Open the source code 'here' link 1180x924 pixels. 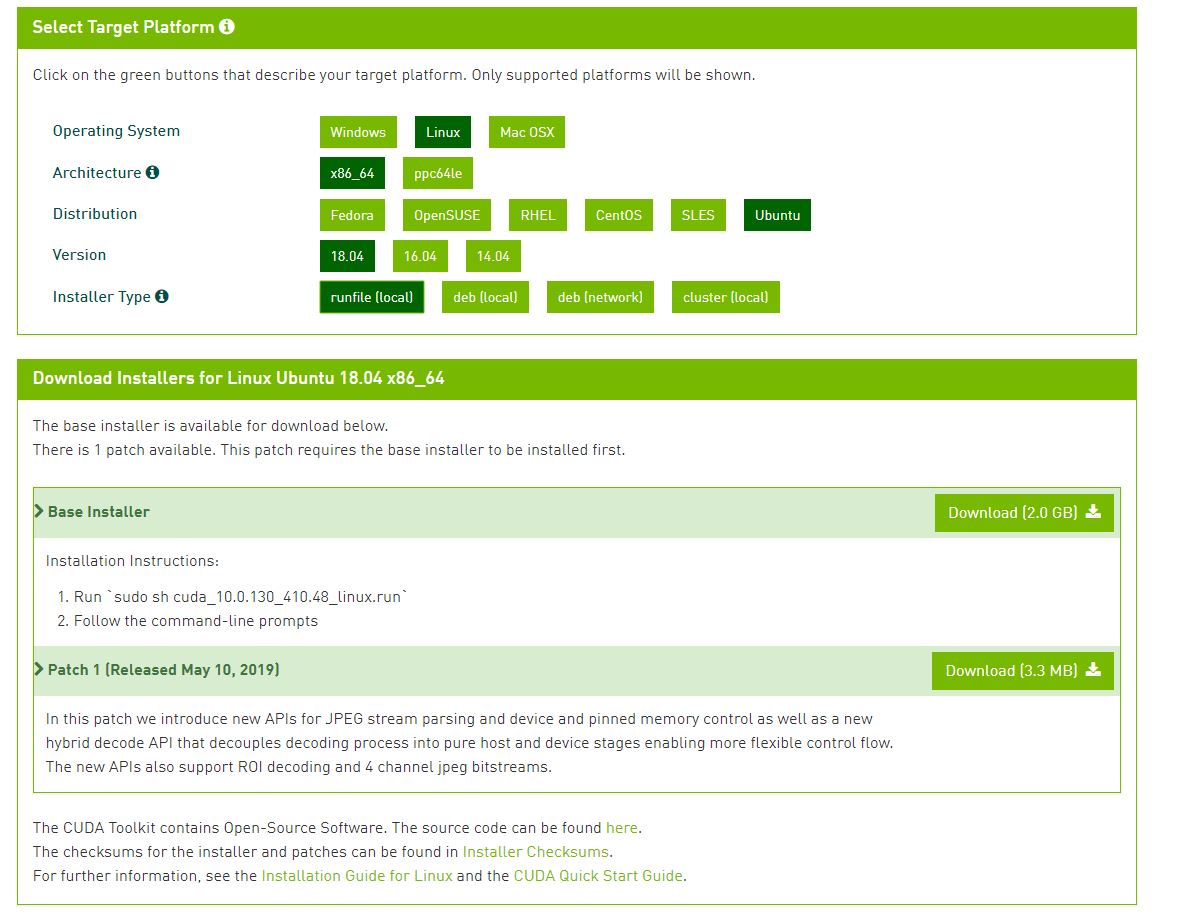click(621, 828)
